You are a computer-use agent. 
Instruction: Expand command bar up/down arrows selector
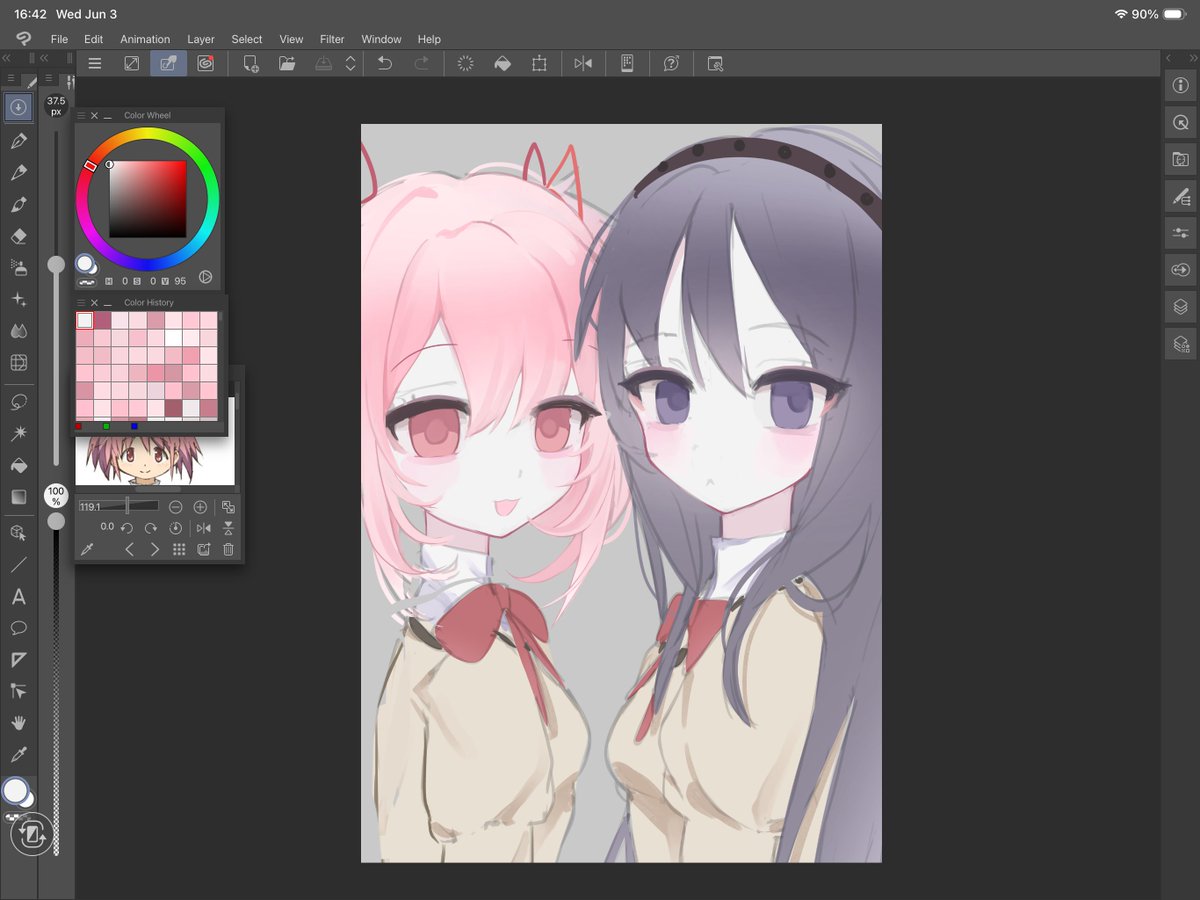coord(350,63)
